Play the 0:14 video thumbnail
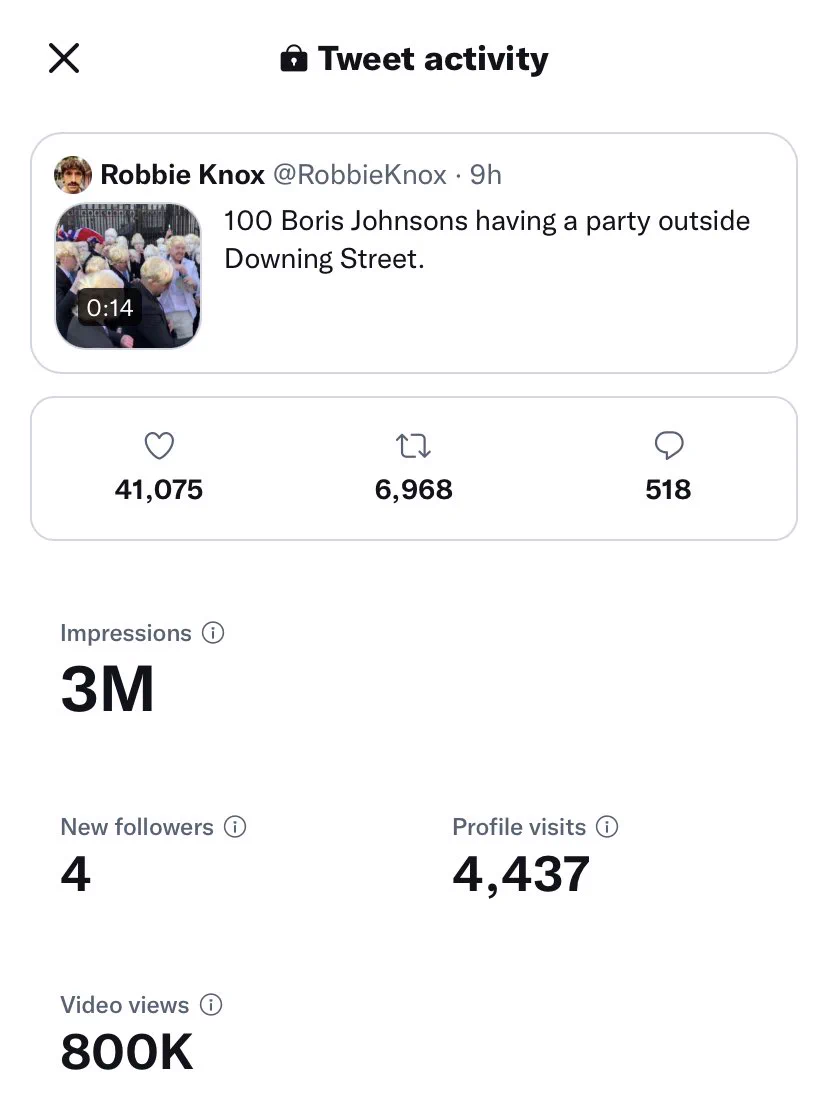The image size is (828, 1117). (128, 276)
